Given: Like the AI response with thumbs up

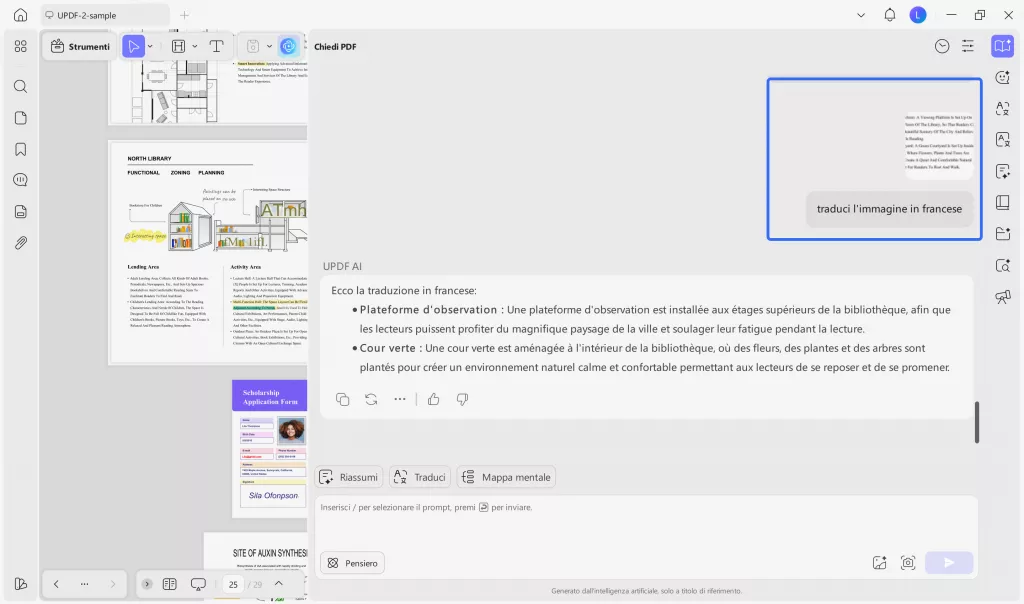Looking at the screenshot, I should (434, 399).
